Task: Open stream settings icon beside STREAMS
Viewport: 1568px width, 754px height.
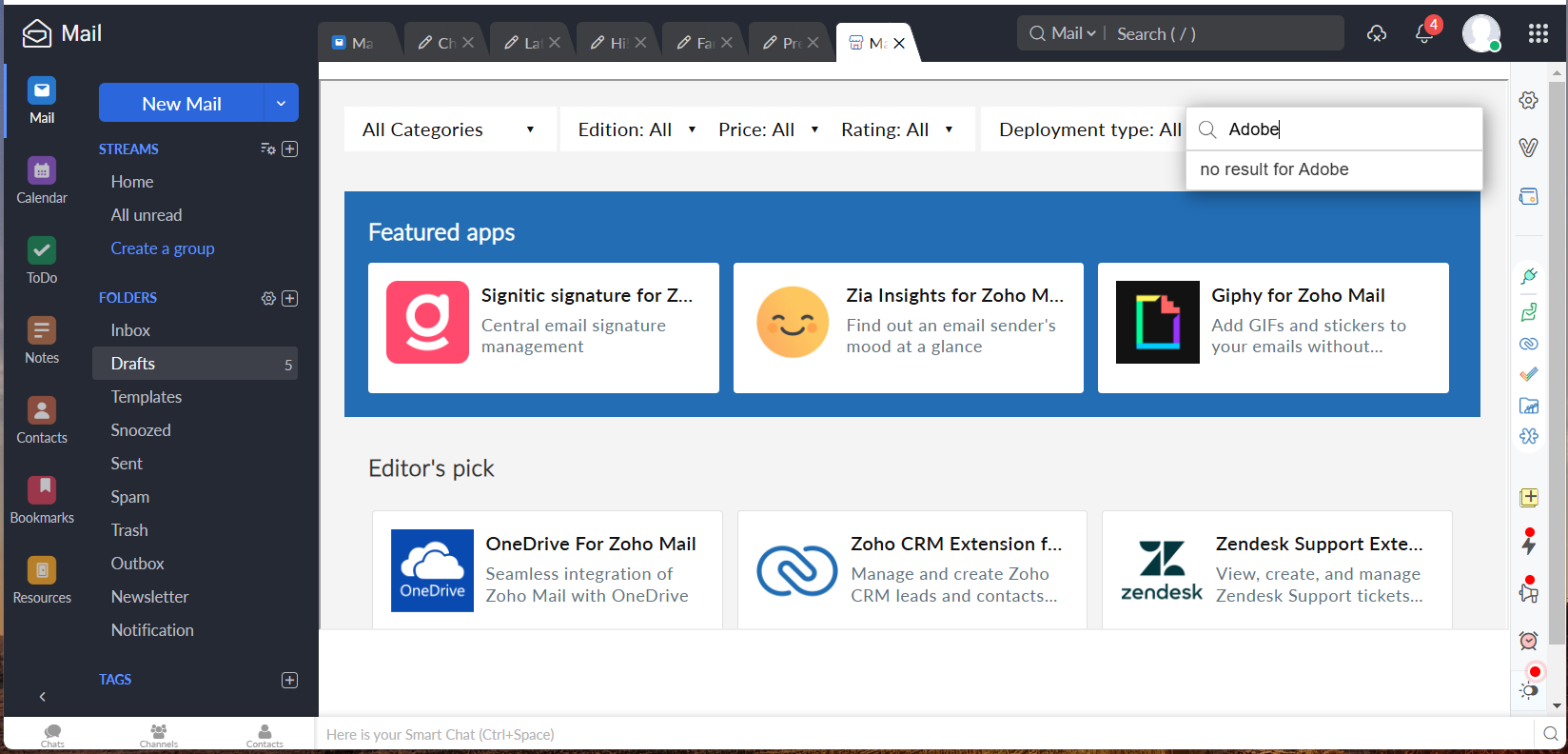Action: 268,149
